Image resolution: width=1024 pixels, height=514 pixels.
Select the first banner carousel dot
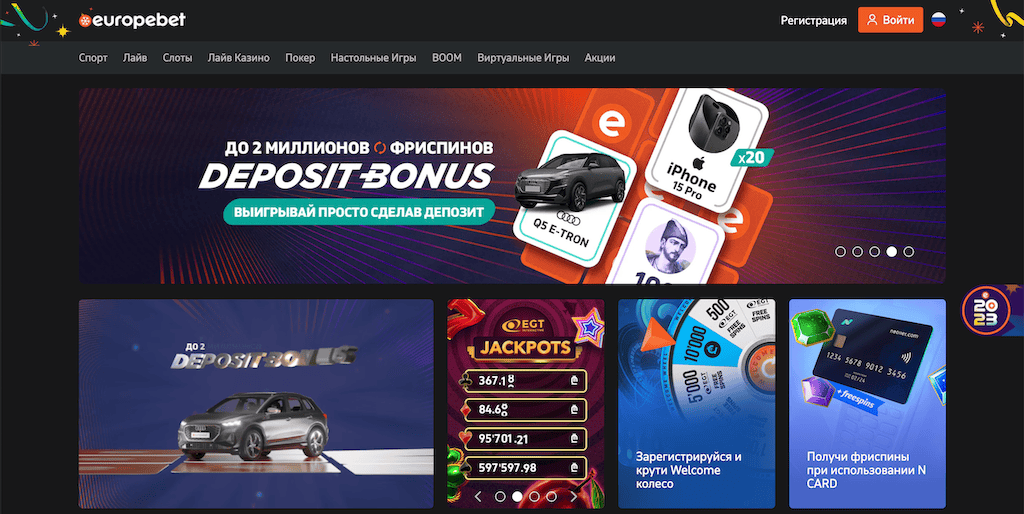pos(840,251)
